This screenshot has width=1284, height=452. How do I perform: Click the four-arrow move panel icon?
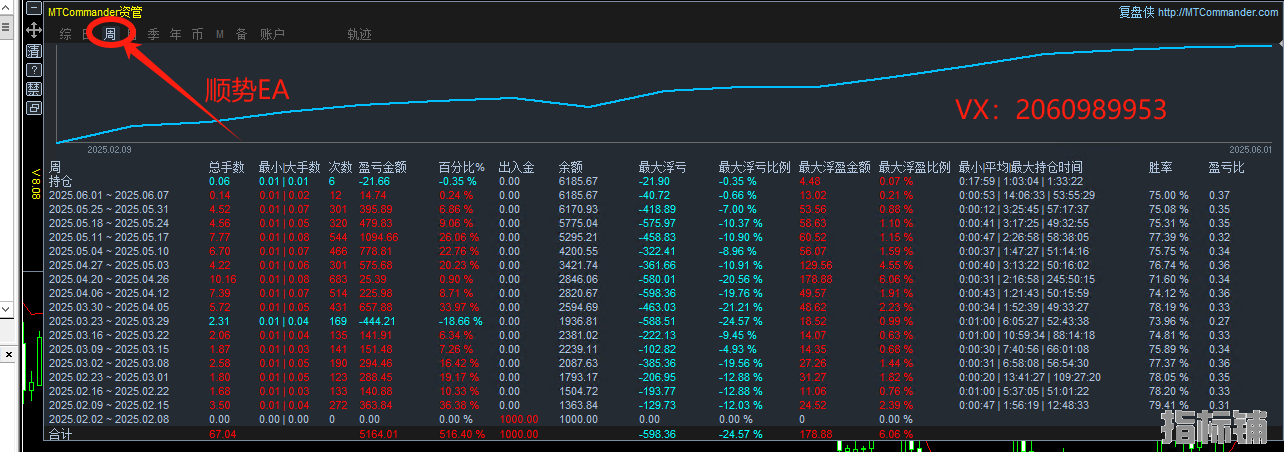click(x=34, y=31)
